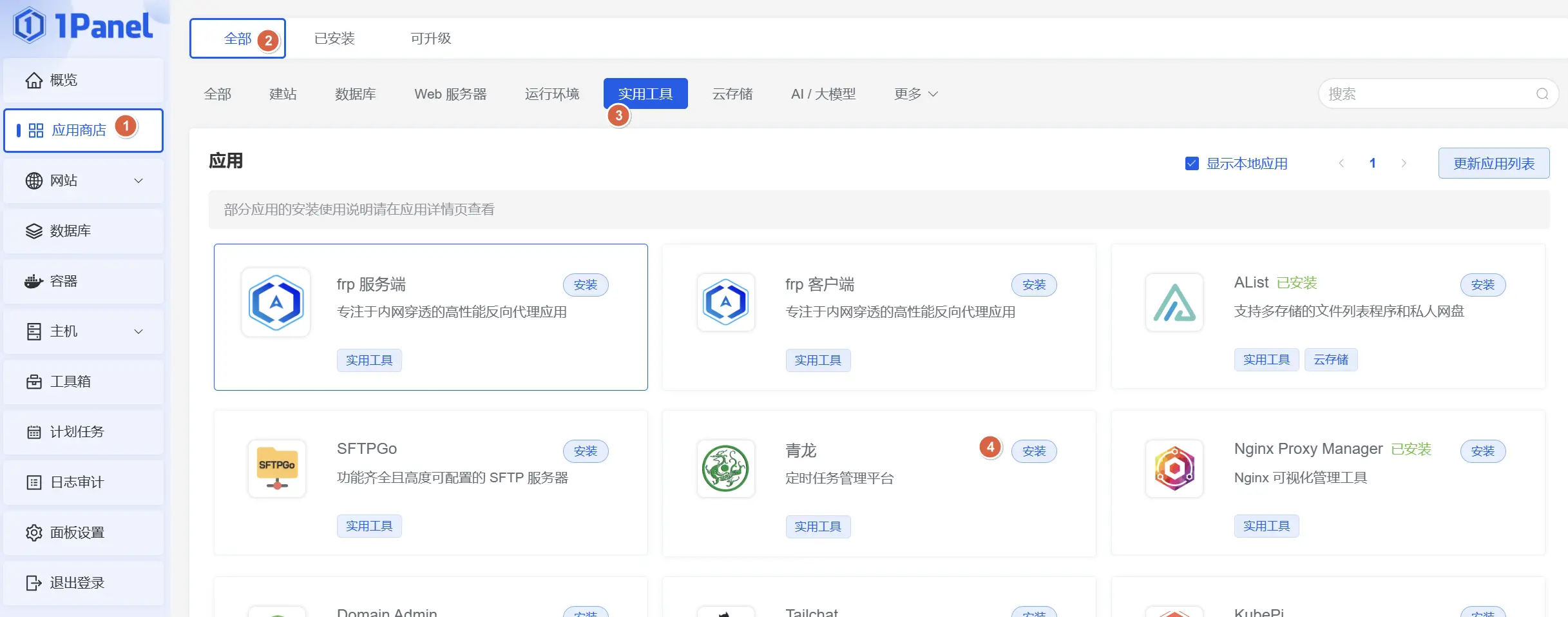Click the 主机 server icon
The height and width of the screenshot is (617, 1568).
coord(33,331)
